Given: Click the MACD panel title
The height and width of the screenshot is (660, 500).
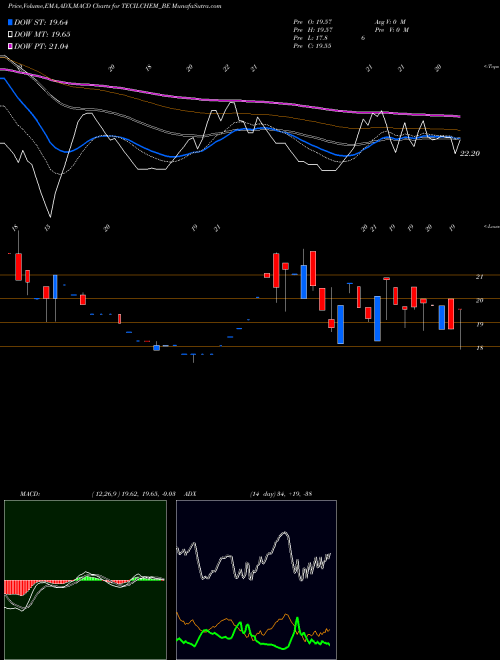Looking at the screenshot, I should (x=30, y=494).
